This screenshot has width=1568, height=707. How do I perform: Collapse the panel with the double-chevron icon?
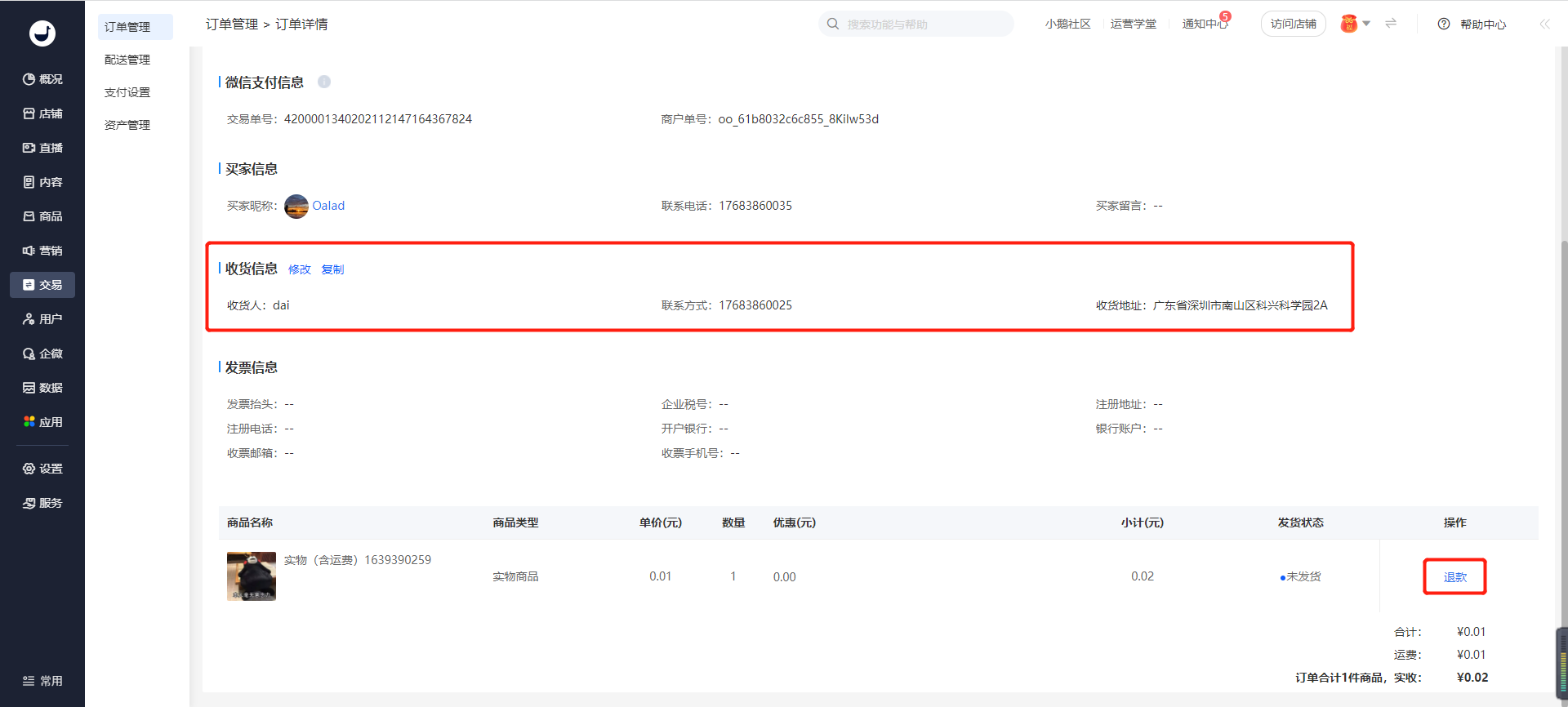(x=1544, y=24)
